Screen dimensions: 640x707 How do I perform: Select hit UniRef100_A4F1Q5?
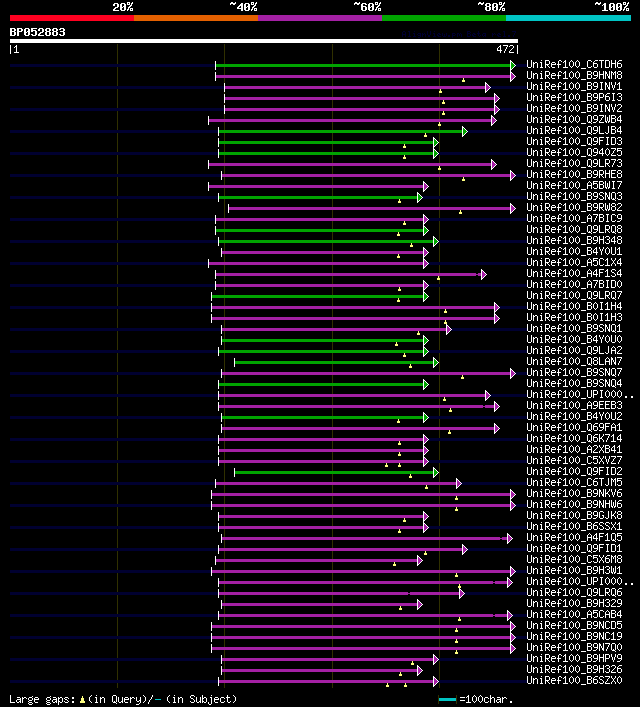click(574, 537)
